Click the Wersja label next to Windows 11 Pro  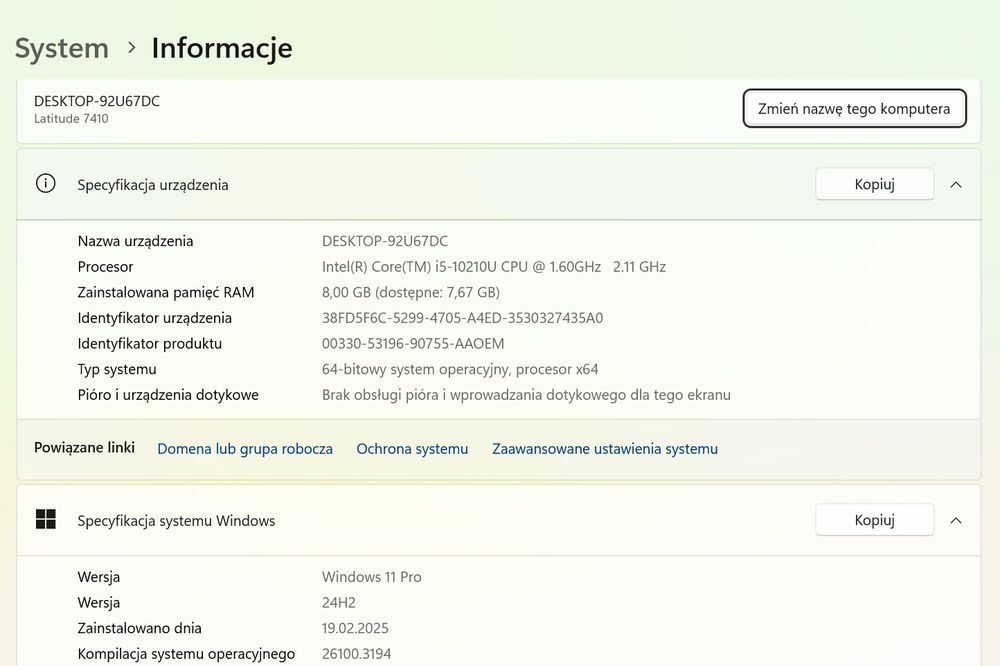click(x=99, y=577)
